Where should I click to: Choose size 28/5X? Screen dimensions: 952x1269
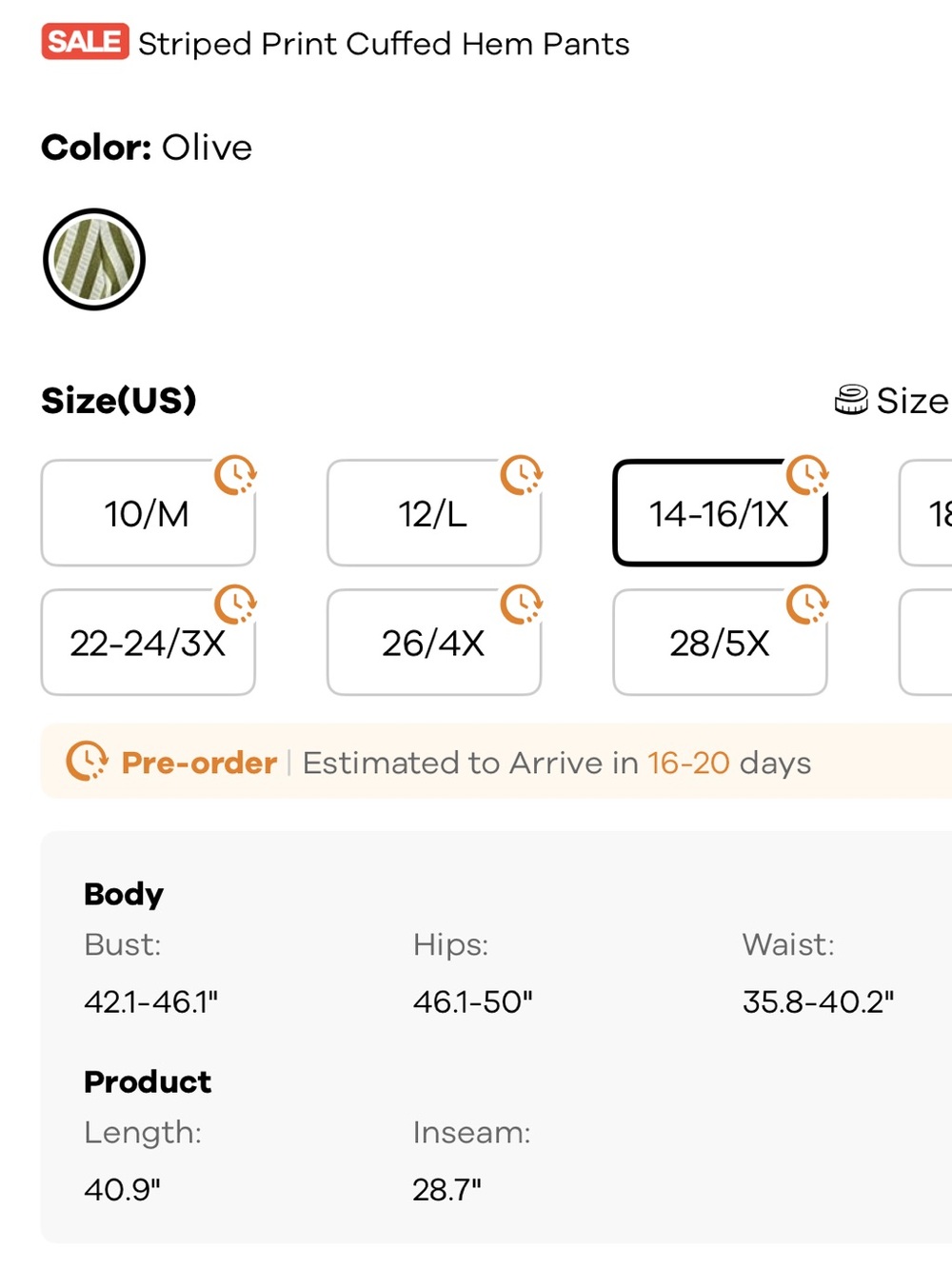point(720,643)
